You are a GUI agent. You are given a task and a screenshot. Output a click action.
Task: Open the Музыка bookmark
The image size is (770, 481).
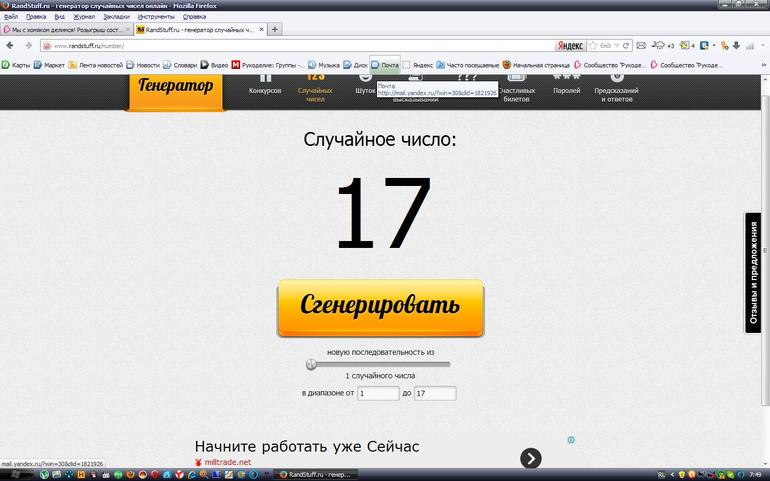[324, 65]
